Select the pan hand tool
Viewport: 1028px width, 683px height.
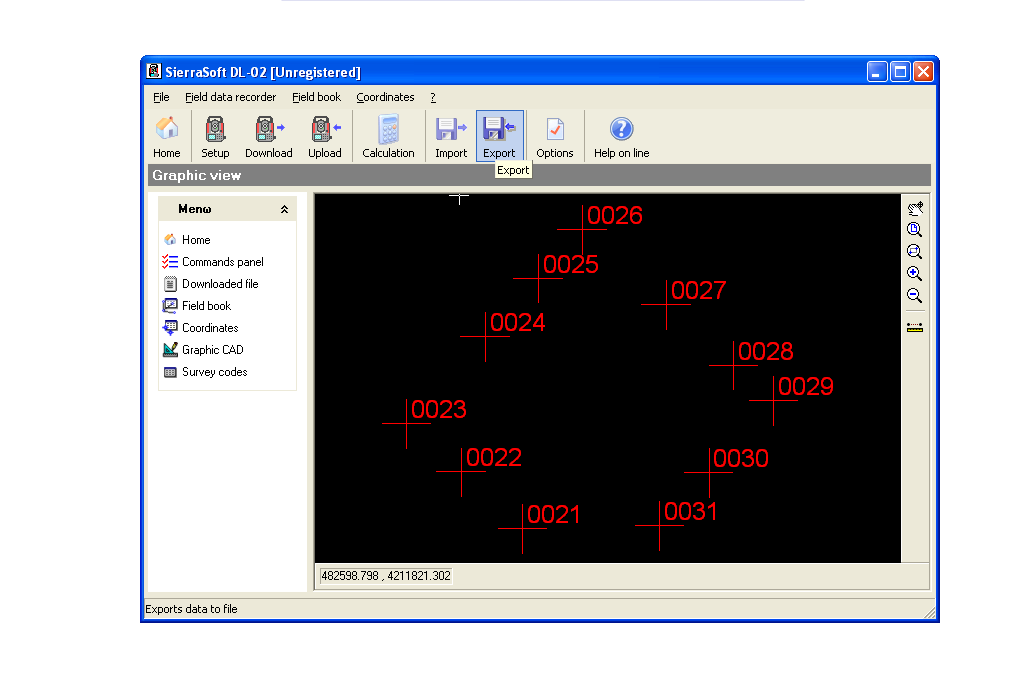915,208
